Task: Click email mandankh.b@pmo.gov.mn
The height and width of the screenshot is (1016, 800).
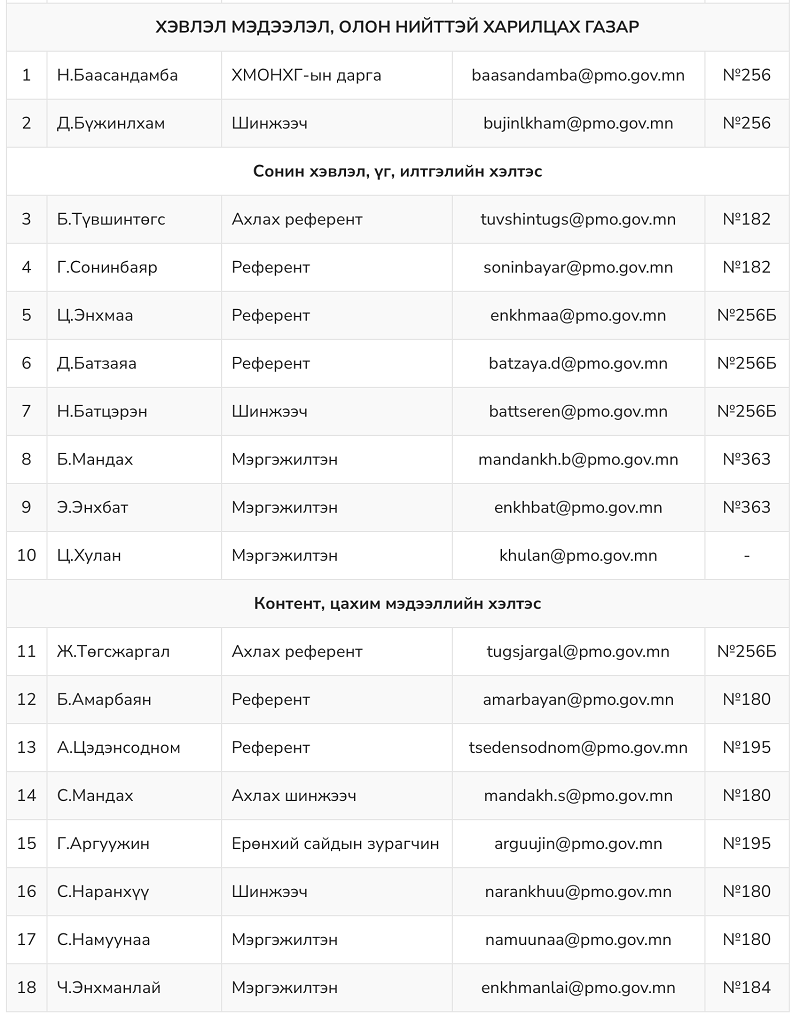Action: (x=578, y=459)
